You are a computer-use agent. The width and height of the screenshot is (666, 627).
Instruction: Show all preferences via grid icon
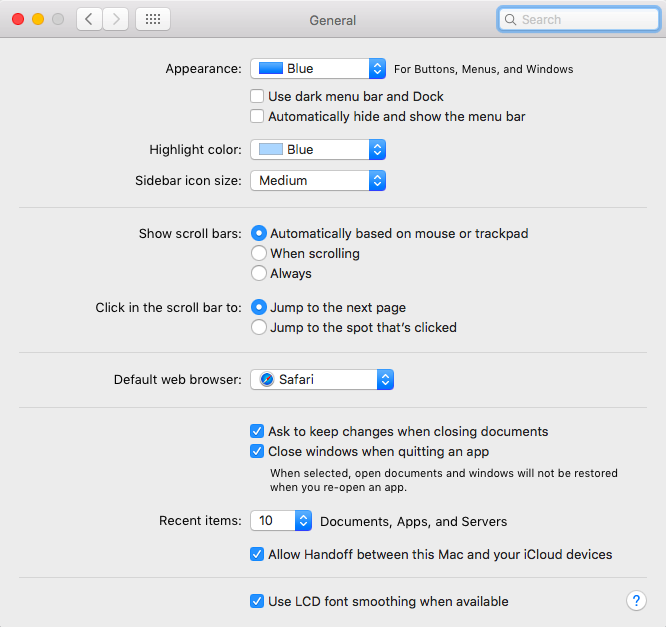(x=153, y=19)
